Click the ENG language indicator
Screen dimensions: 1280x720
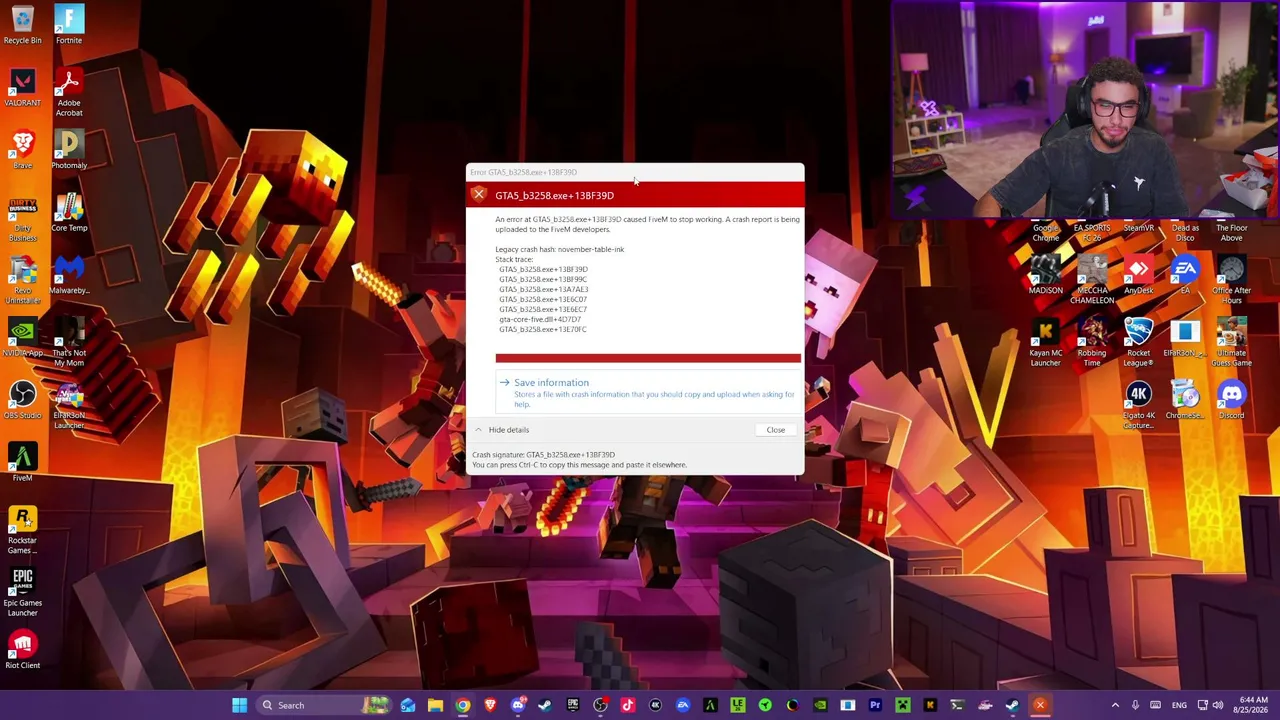point(1179,705)
